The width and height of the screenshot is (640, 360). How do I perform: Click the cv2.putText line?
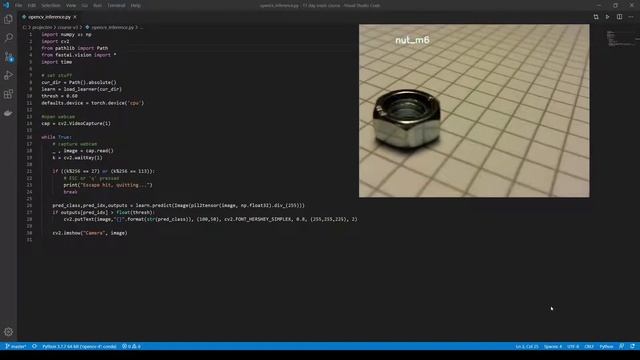tap(210, 219)
